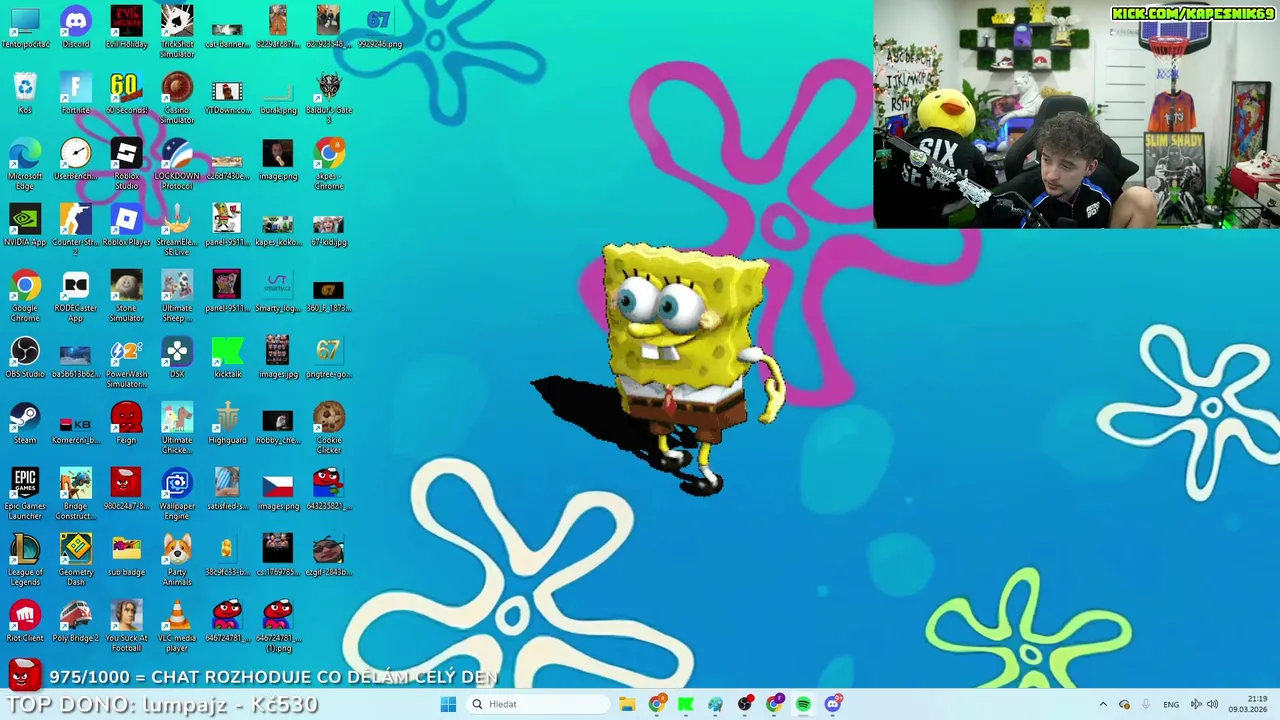
Task: Open Spotify from the taskbar
Action: point(803,704)
